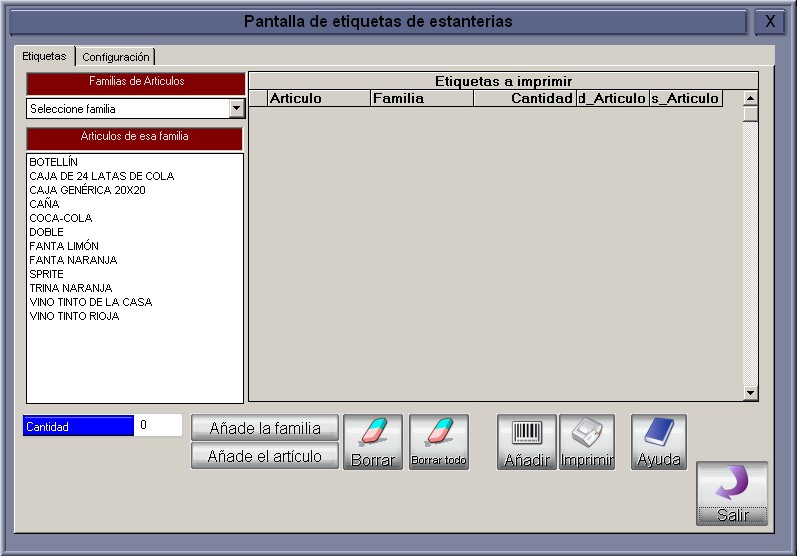The height and width of the screenshot is (556, 797).
Task: Click the Articulo column header
Action: (318, 98)
